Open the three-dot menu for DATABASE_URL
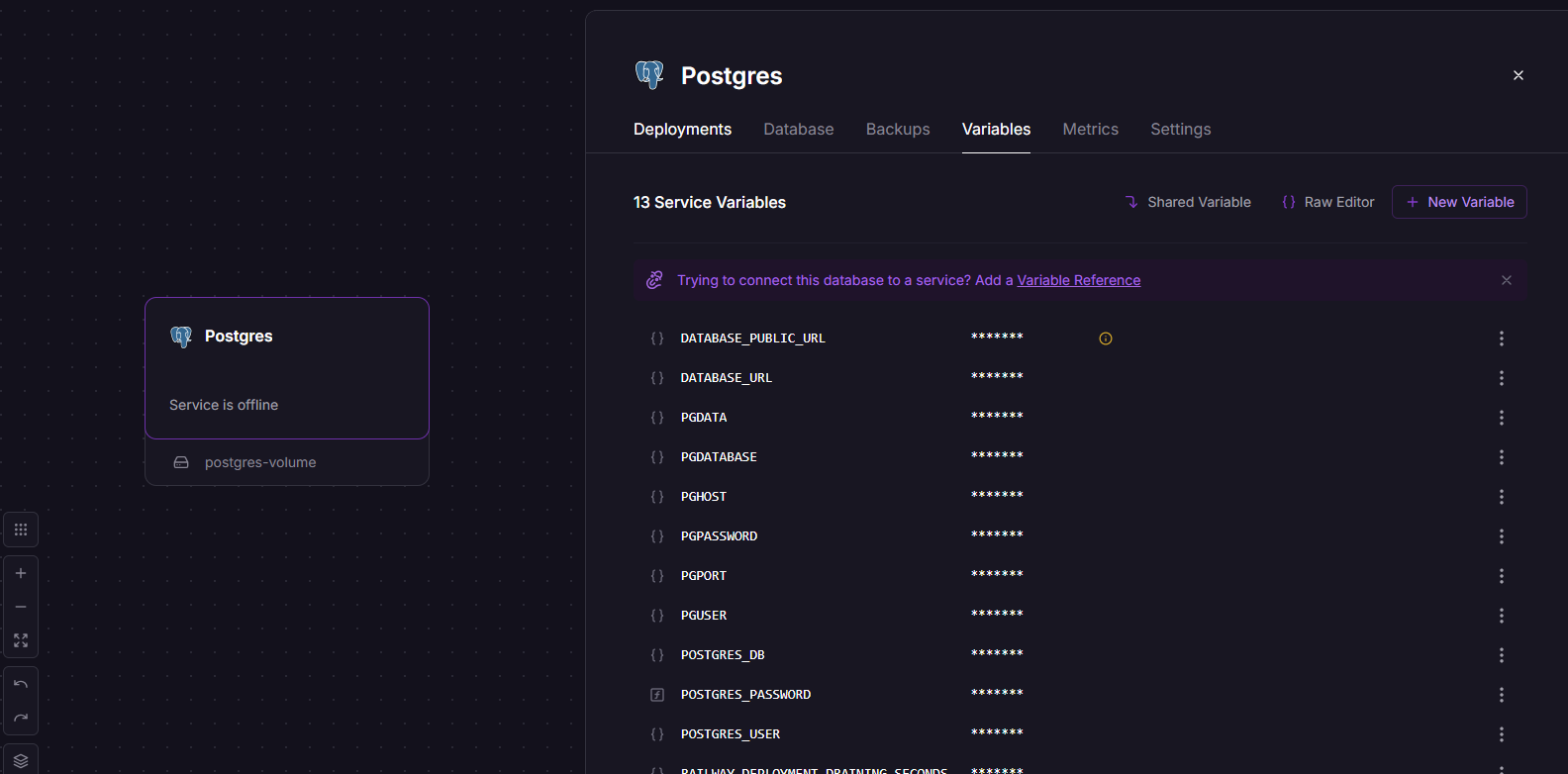This screenshot has height=774, width=1568. pos(1501,378)
